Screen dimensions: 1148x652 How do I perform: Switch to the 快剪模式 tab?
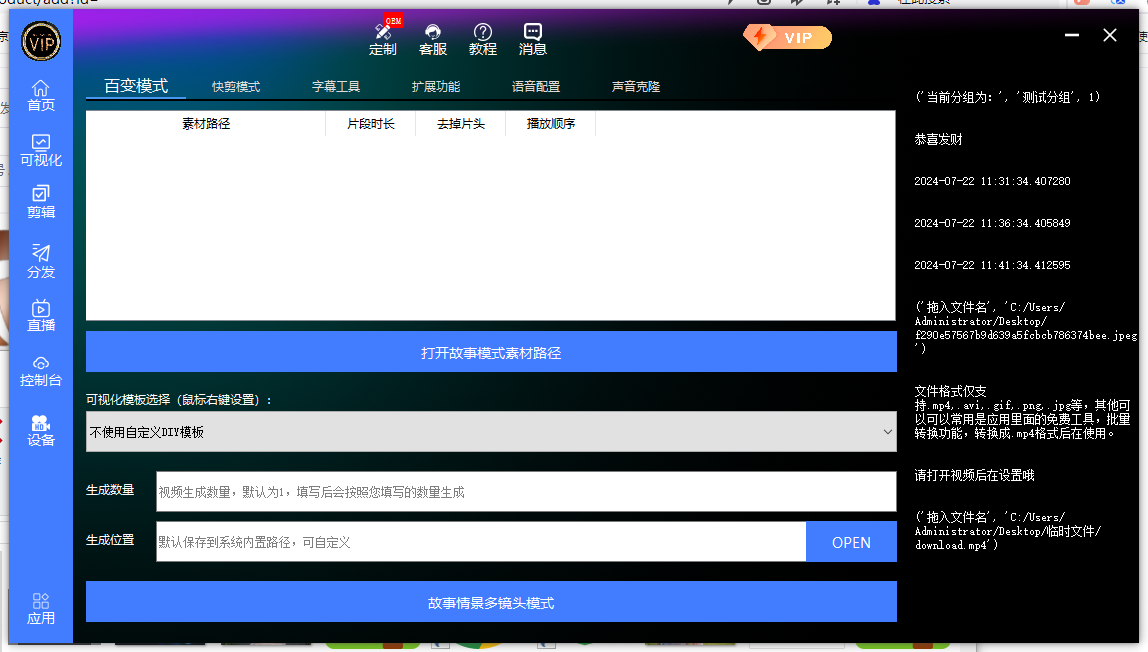[x=236, y=87]
